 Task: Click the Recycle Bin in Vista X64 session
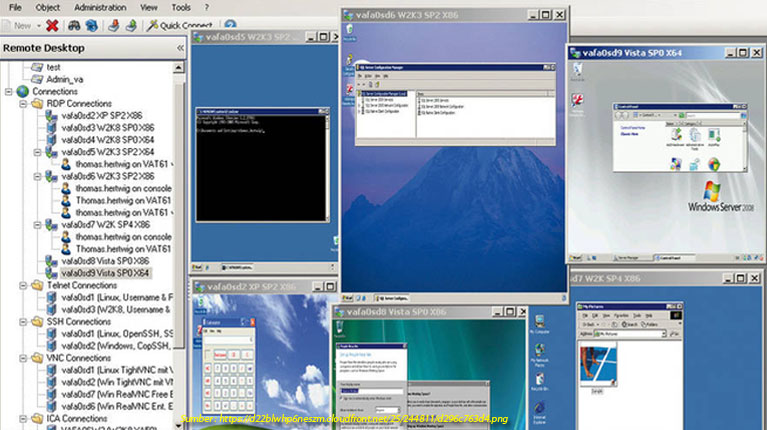click(580, 68)
